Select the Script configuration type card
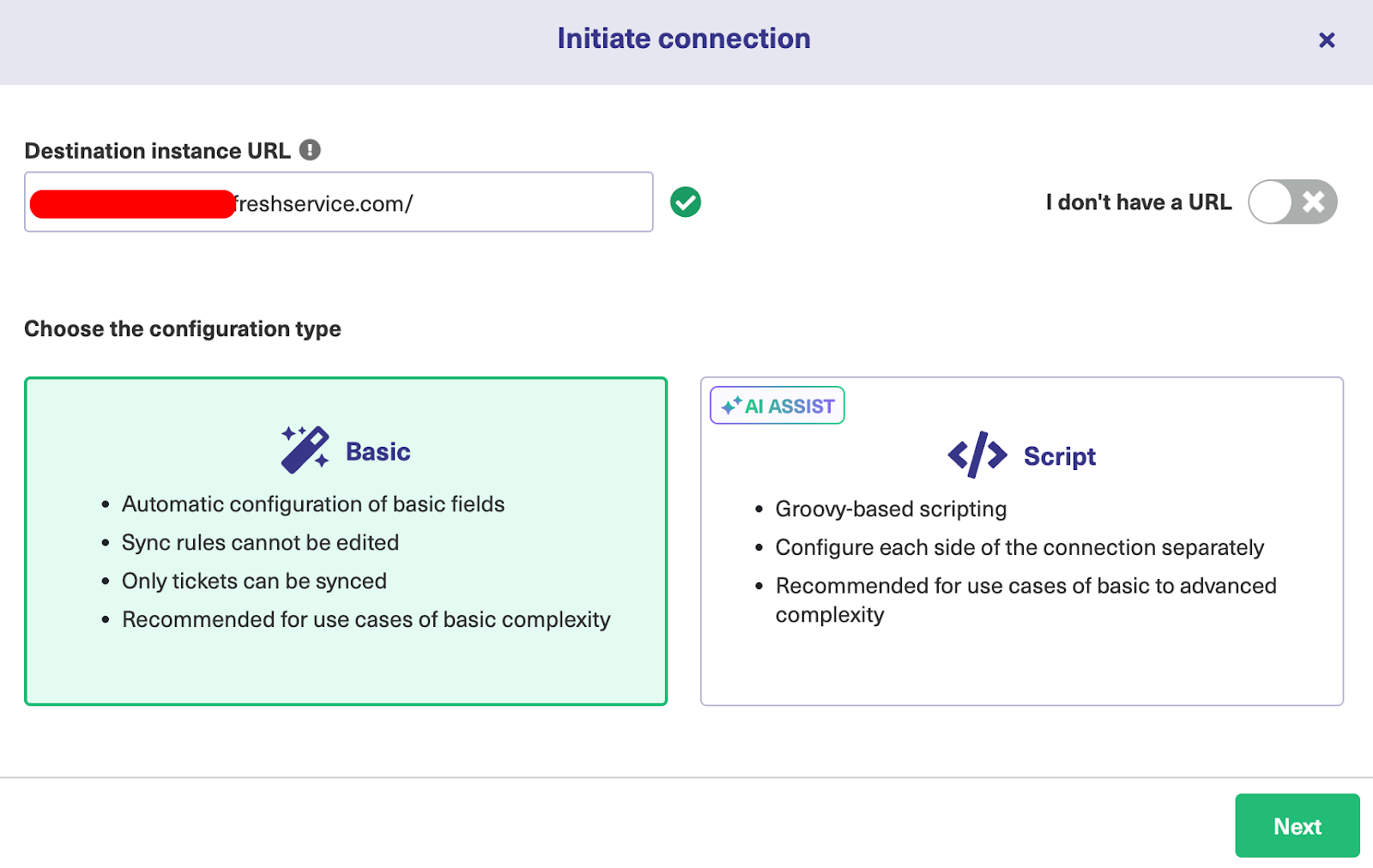This screenshot has height=868, width=1373. 1021,540
